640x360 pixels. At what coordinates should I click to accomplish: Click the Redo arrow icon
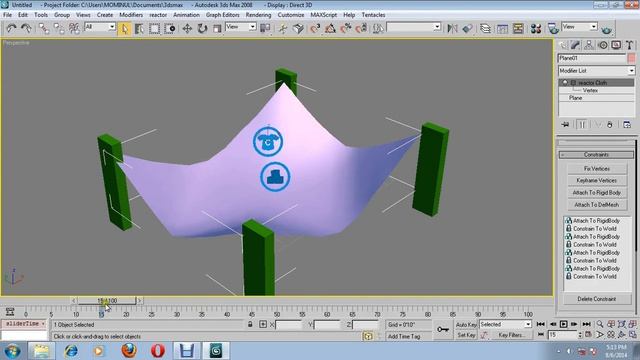click(x=26, y=28)
